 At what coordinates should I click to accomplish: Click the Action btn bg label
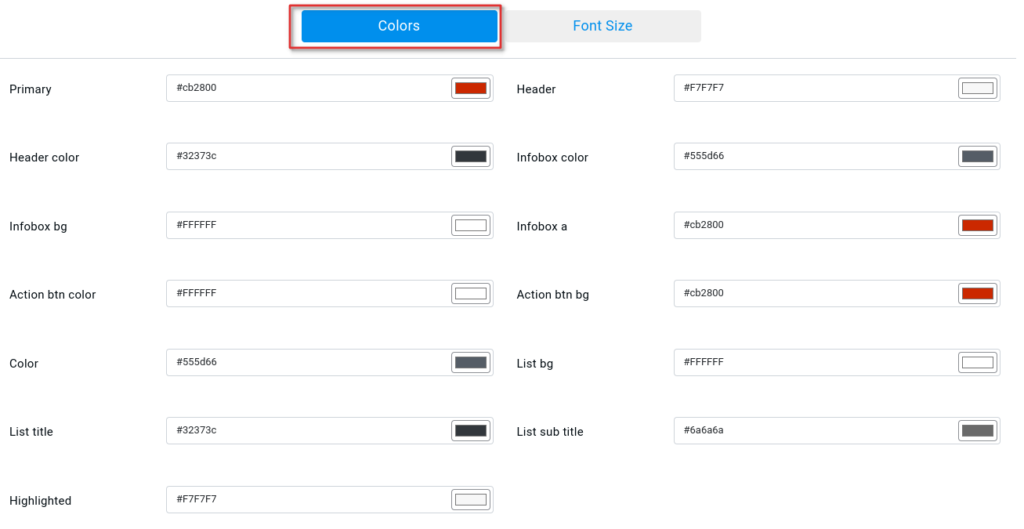552,295
